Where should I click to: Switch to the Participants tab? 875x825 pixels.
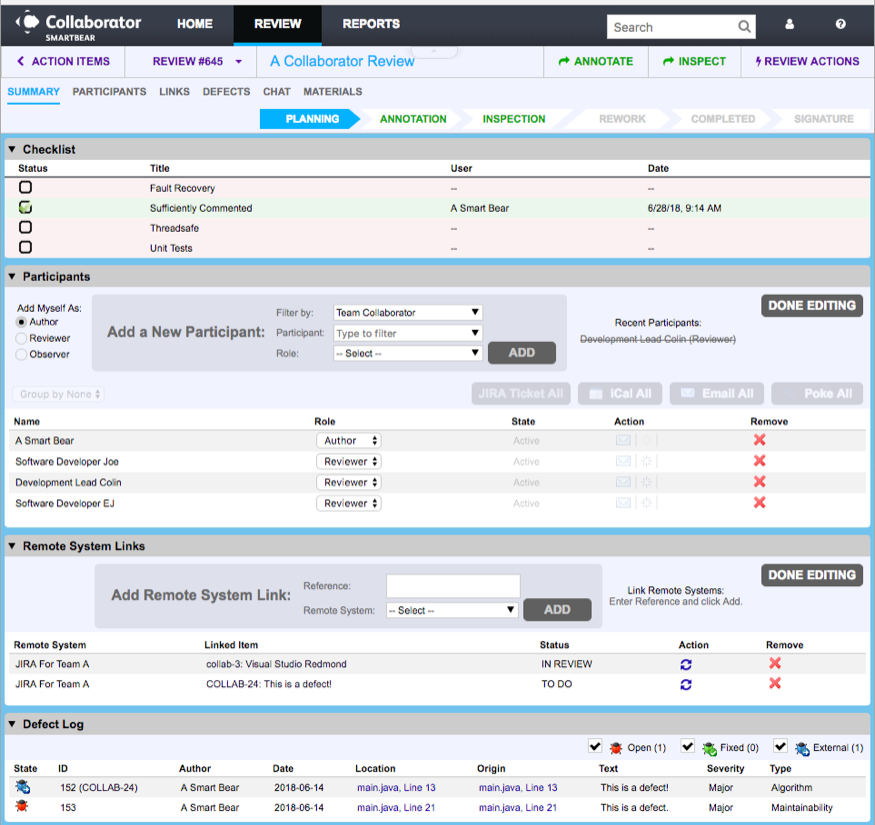tap(109, 92)
